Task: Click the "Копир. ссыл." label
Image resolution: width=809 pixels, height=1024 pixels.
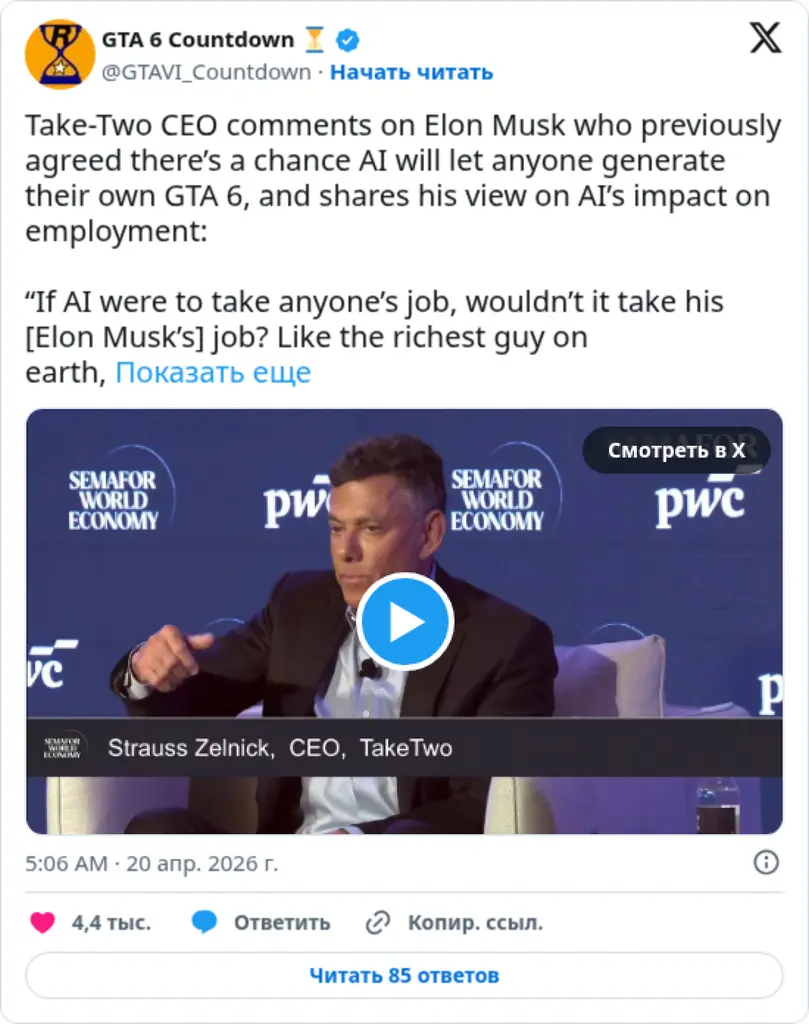Action: (x=475, y=923)
